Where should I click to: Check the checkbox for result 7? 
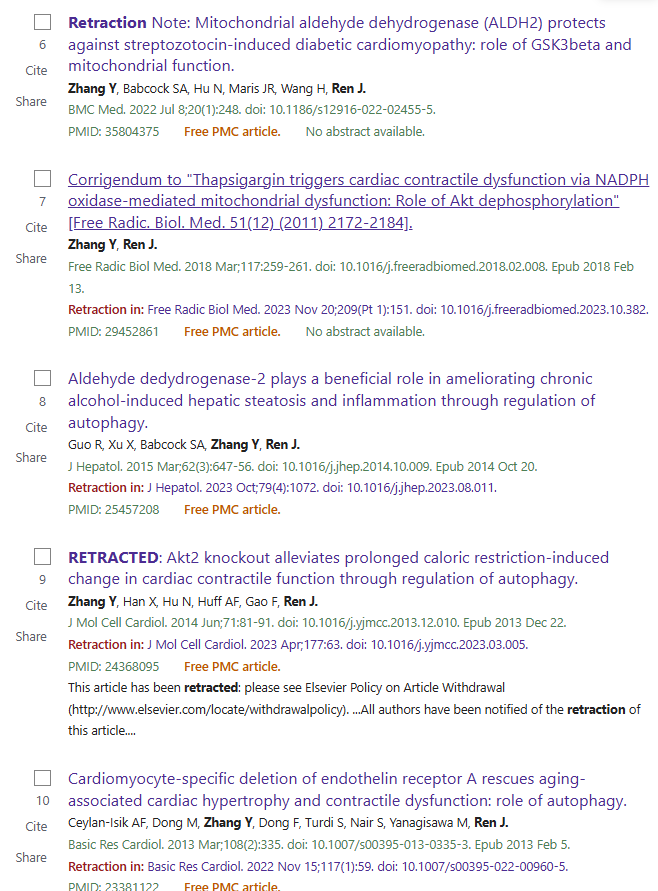click(42, 178)
